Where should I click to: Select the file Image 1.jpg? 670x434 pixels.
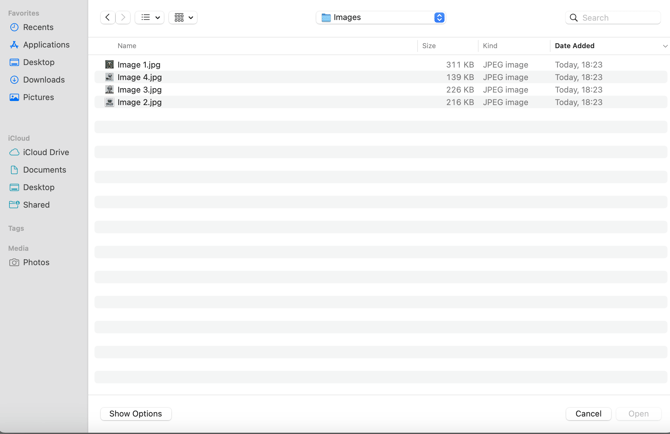point(139,65)
